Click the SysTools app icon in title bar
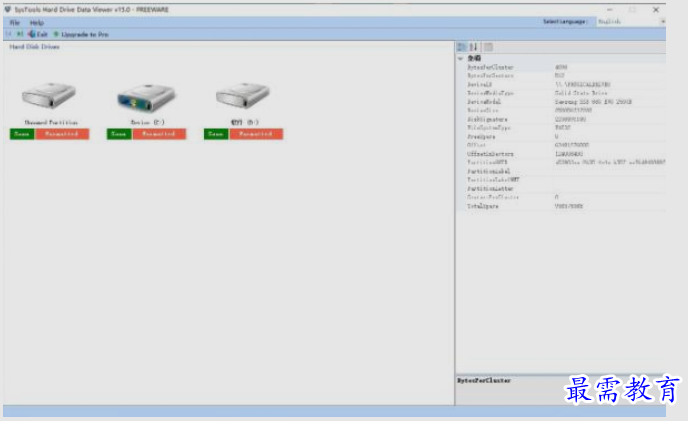The image size is (688, 421). (x=7, y=9)
